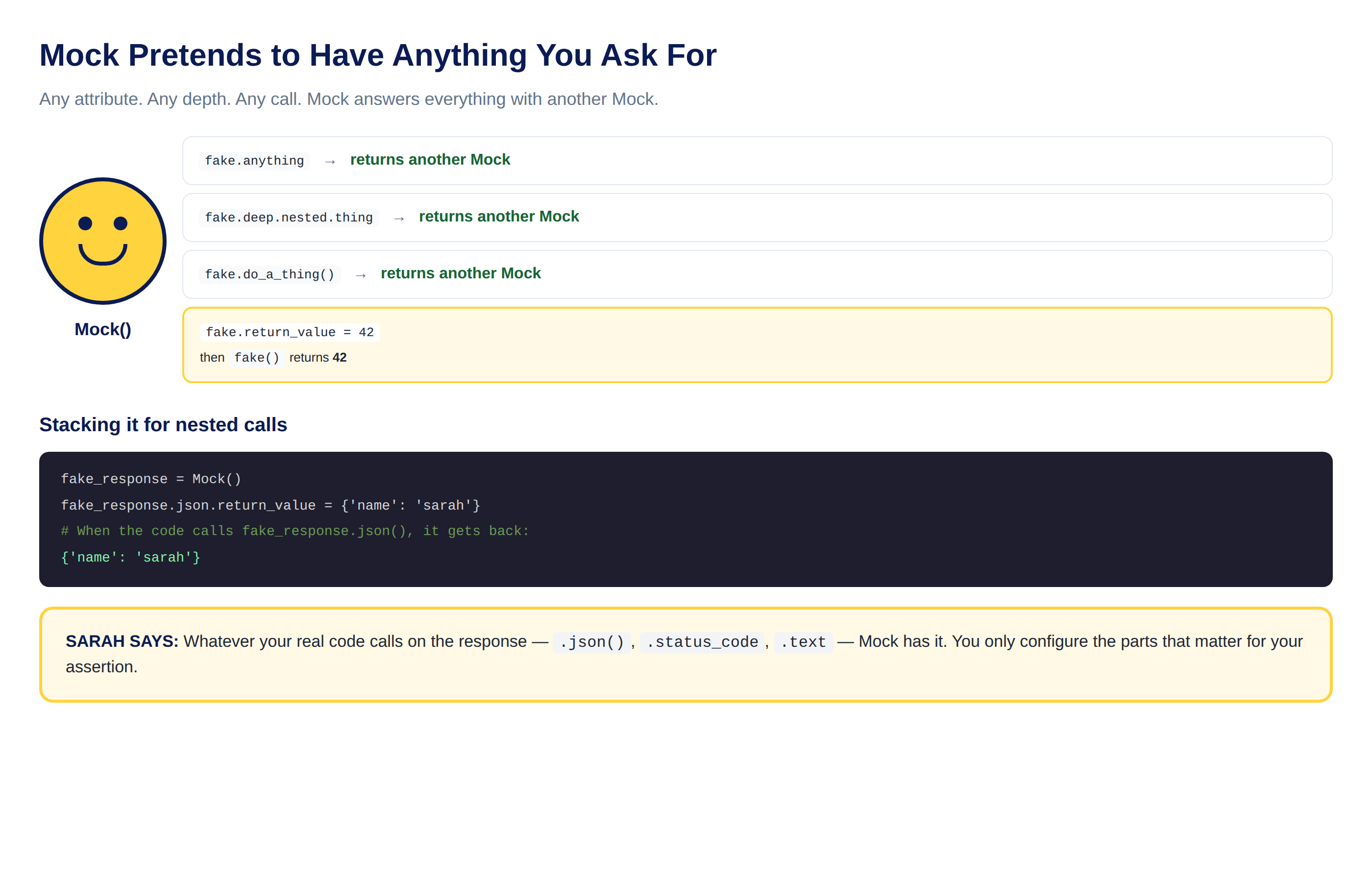Click the arrow after fake.anything
1372x882 pixels.
click(330, 162)
